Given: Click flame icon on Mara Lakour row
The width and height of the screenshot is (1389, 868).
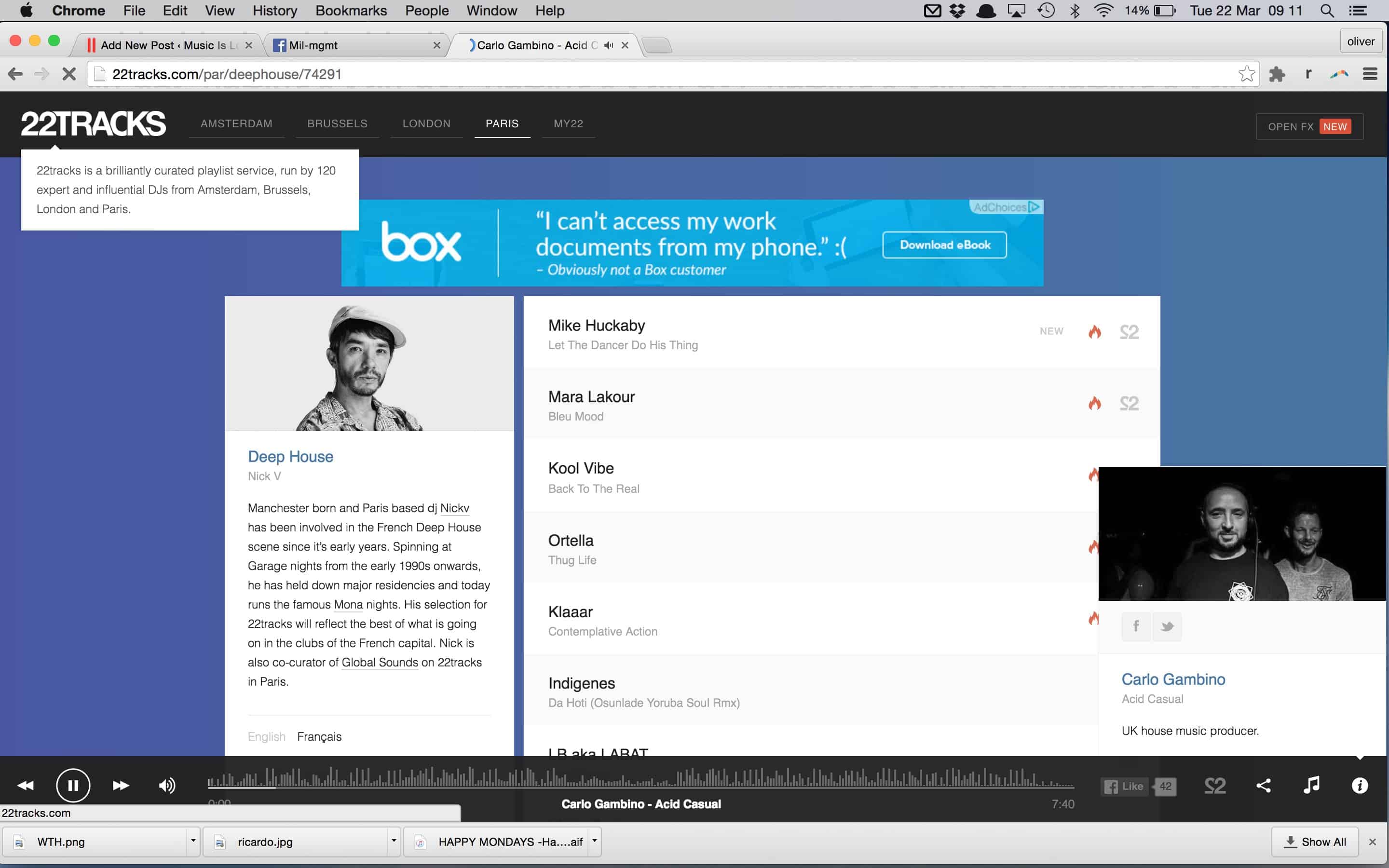Looking at the screenshot, I should (x=1094, y=403).
